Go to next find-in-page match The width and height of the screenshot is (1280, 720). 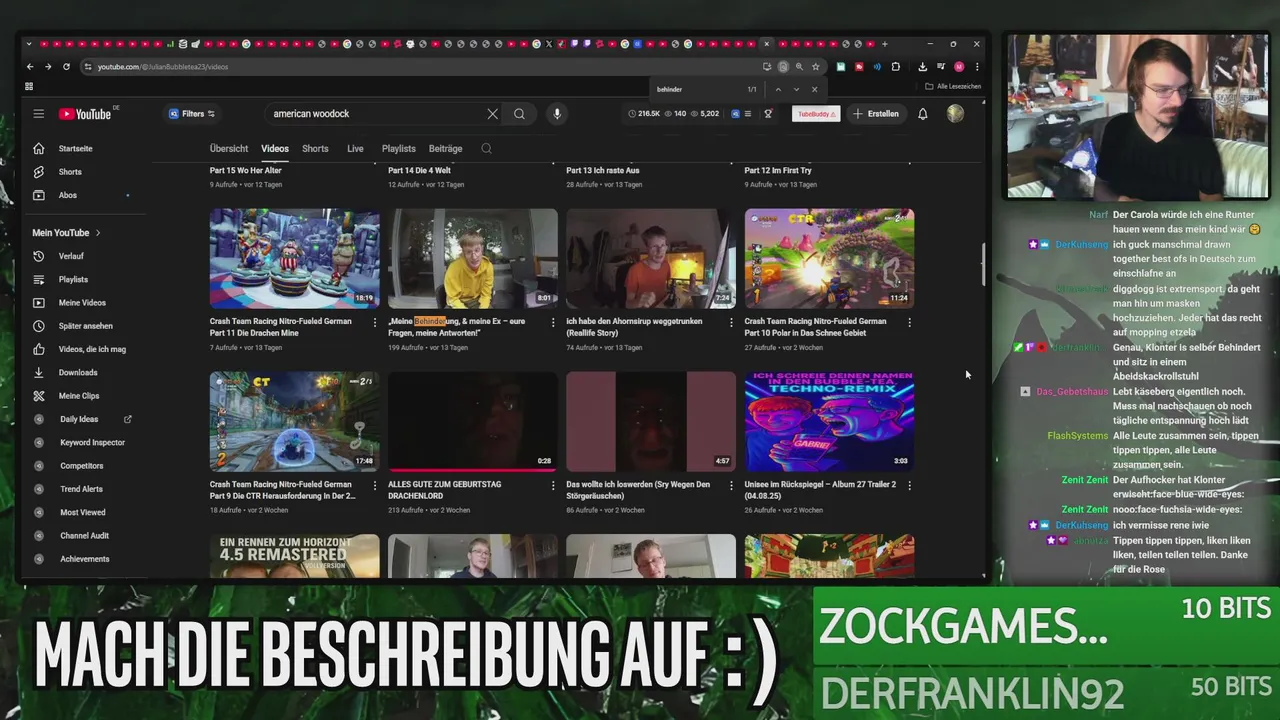coord(796,89)
